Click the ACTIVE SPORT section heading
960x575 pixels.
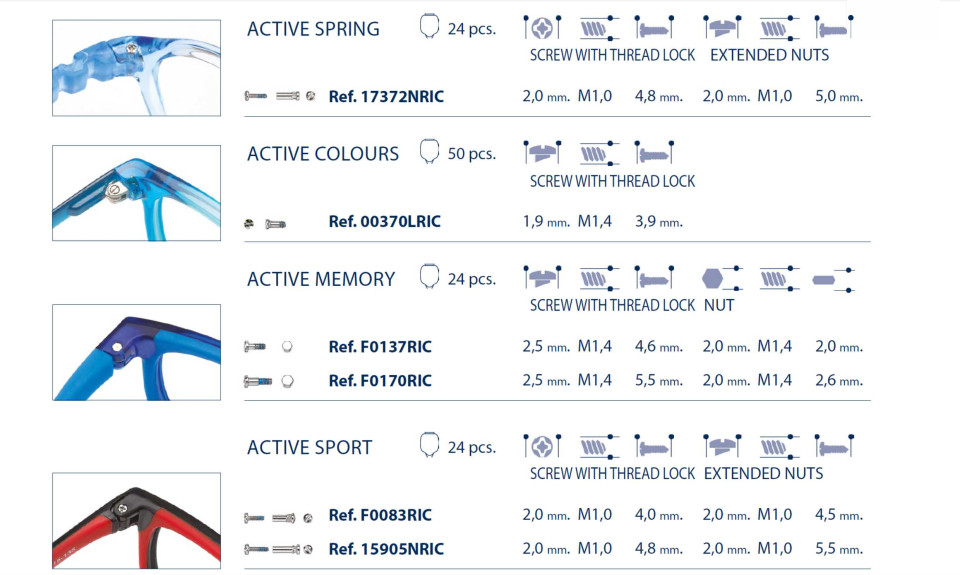(x=309, y=448)
